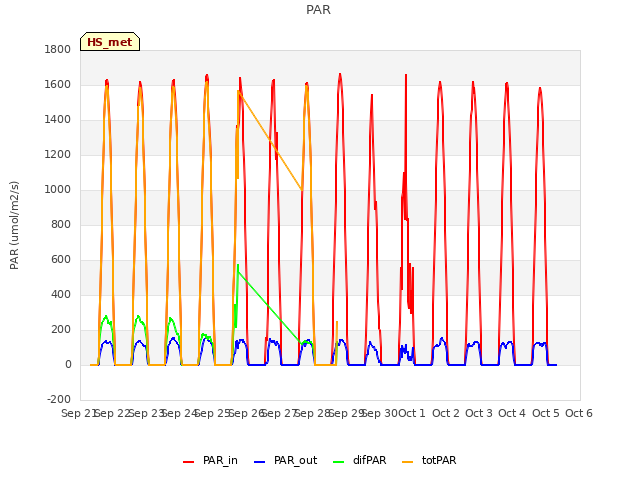Click the orange totPAR legend swatch
Viewport: 640px width, 480px height.
407,462
